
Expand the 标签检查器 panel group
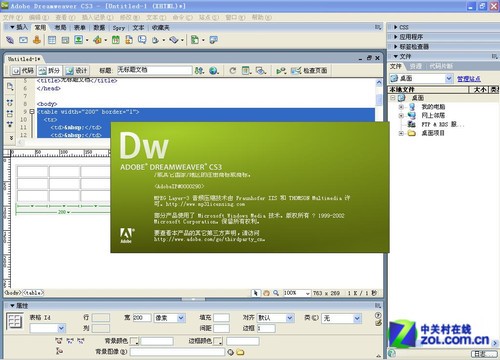click(x=396, y=46)
